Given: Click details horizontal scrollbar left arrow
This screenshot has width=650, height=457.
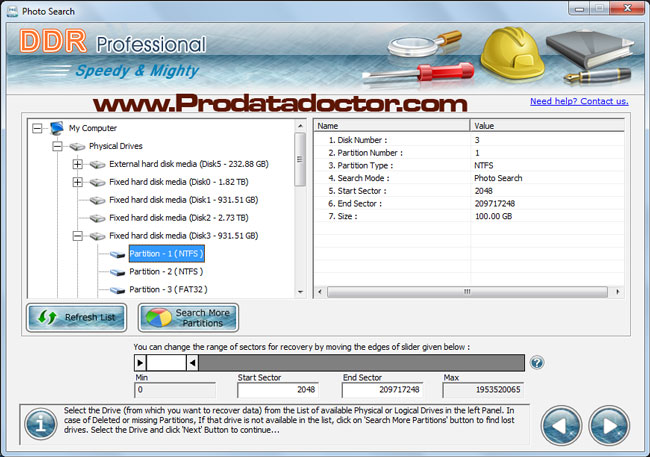Looking at the screenshot, I should pyautogui.click(x=320, y=292).
